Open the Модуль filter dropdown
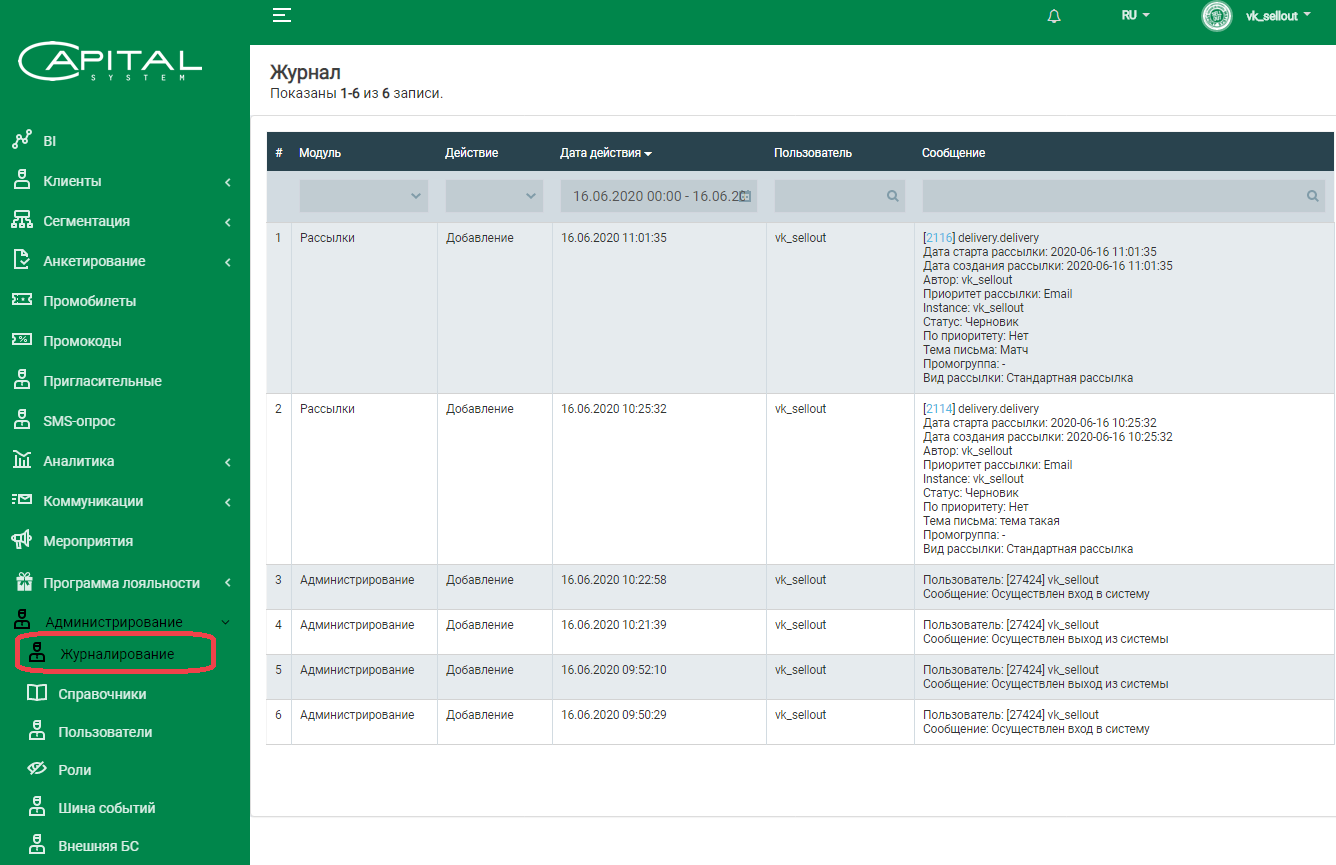The image size is (1336, 865). tap(363, 196)
